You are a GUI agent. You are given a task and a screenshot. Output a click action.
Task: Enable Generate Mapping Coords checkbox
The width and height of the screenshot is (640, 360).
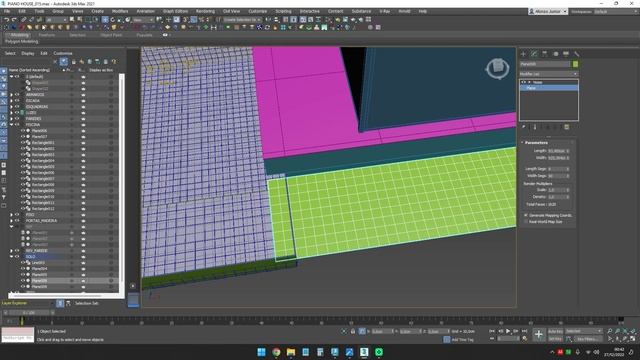coord(526,215)
